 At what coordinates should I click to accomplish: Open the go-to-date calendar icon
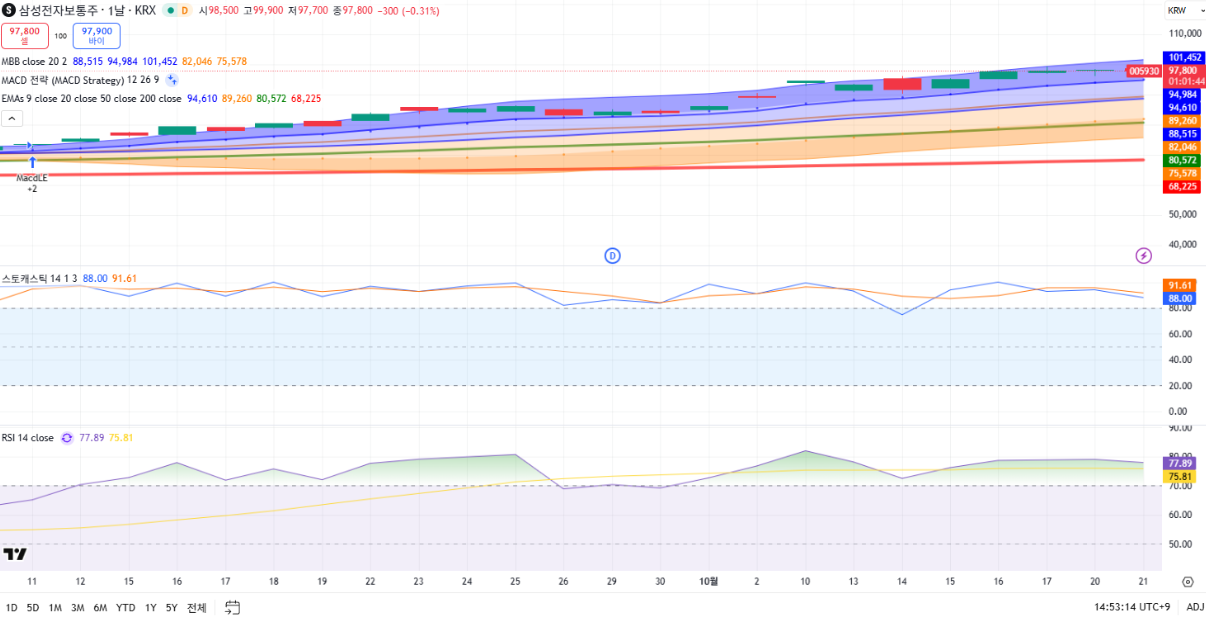(233, 607)
